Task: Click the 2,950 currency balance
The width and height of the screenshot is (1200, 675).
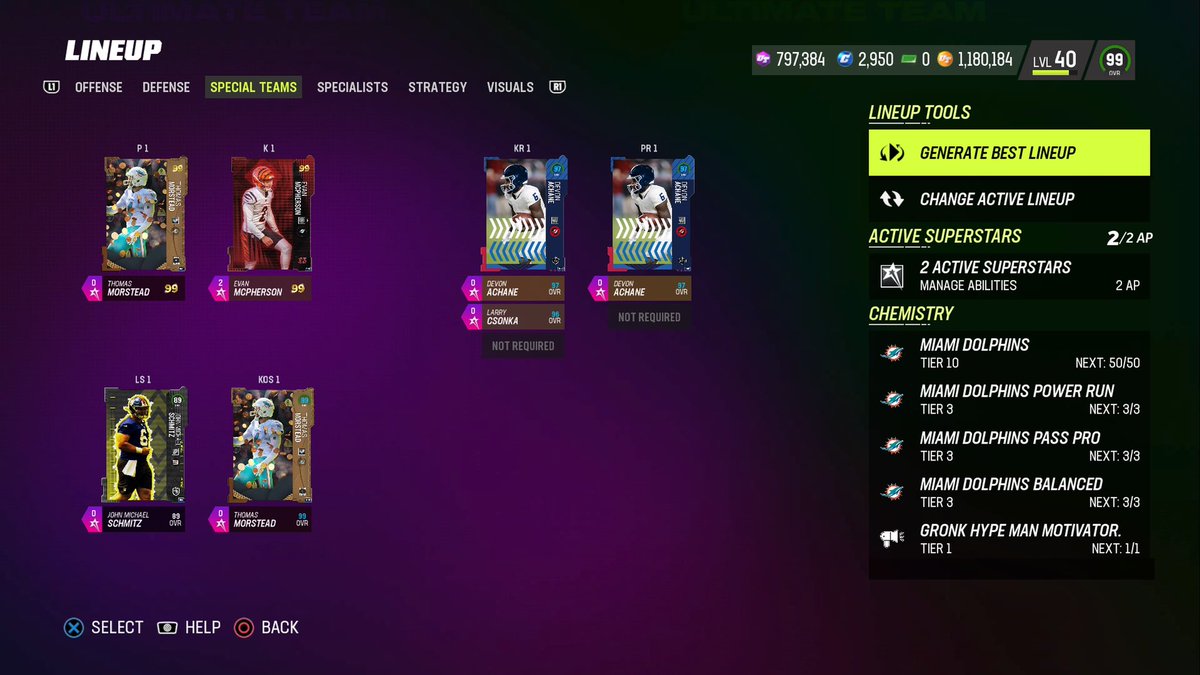Action: coord(875,60)
